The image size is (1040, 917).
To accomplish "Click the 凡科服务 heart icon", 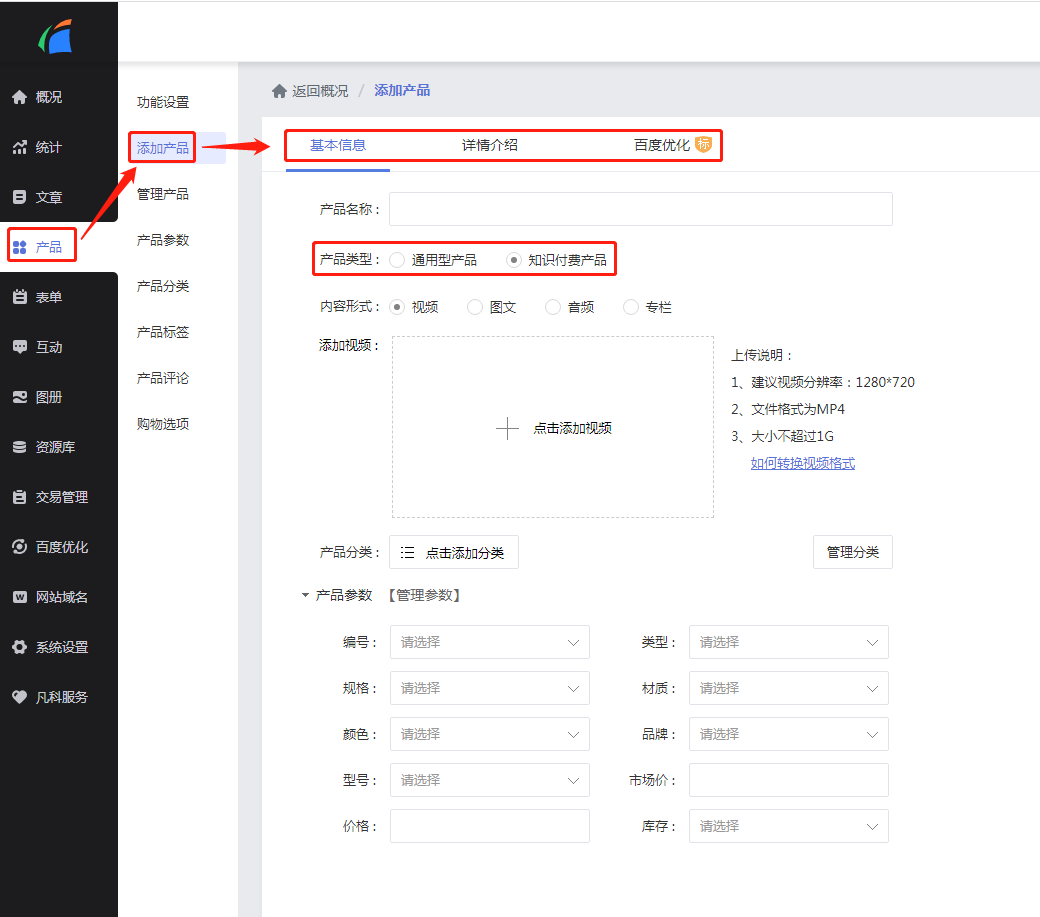I will click(19, 697).
